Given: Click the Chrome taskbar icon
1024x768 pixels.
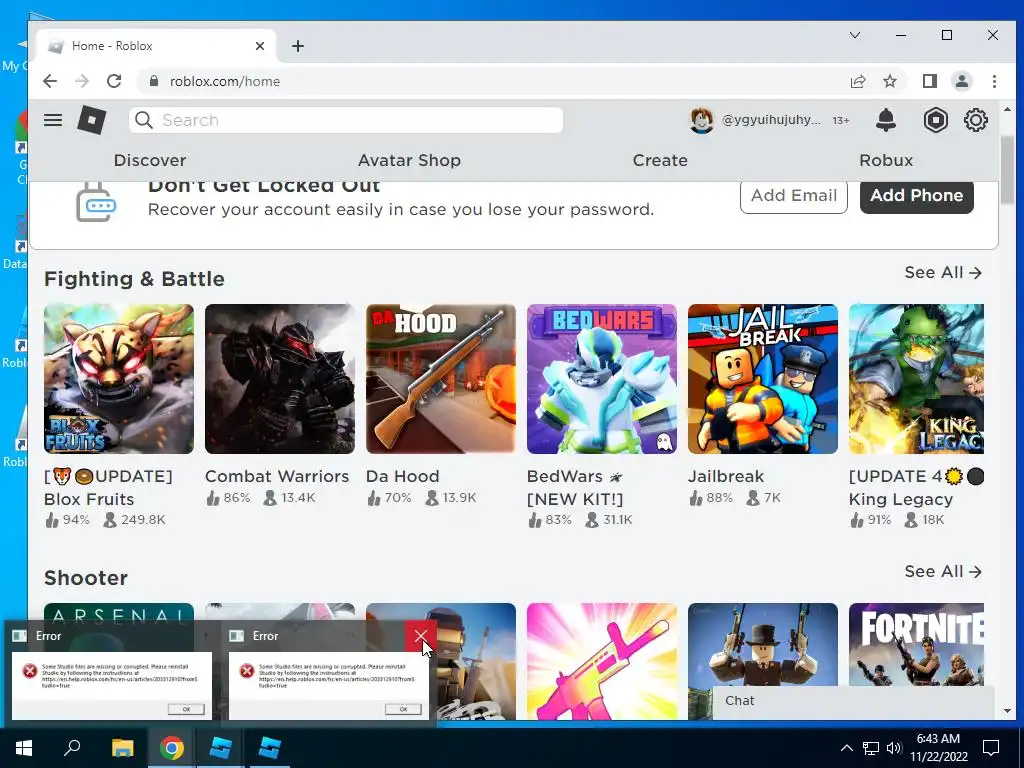Looking at the screenshot, I should [171, 748].
